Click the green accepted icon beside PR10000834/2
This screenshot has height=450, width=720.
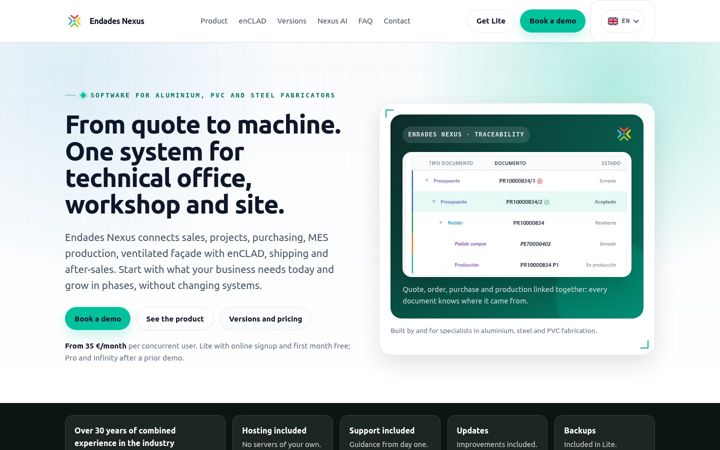point(547,202)
